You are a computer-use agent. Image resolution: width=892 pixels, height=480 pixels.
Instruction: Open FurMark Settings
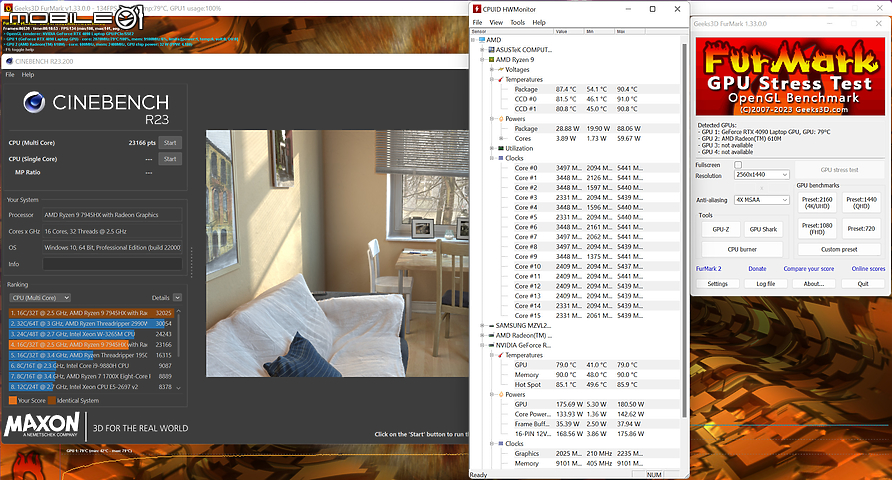pyautogui.click(x=717, y=283)
